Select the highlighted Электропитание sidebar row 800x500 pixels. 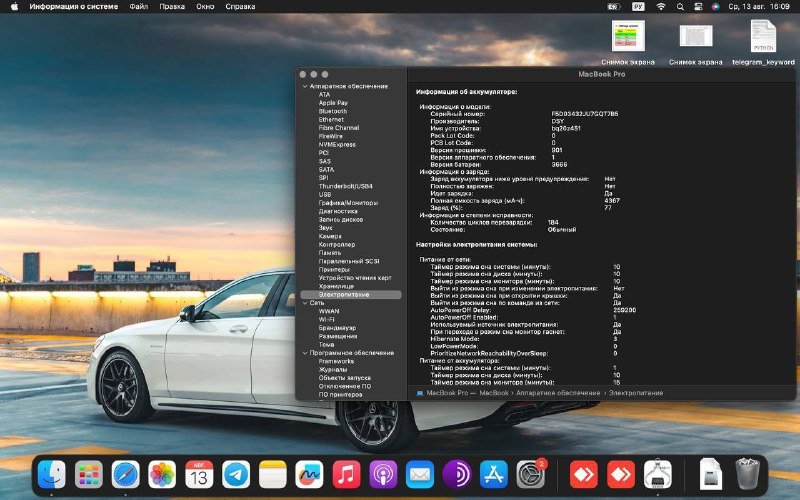tap(351, 294)
